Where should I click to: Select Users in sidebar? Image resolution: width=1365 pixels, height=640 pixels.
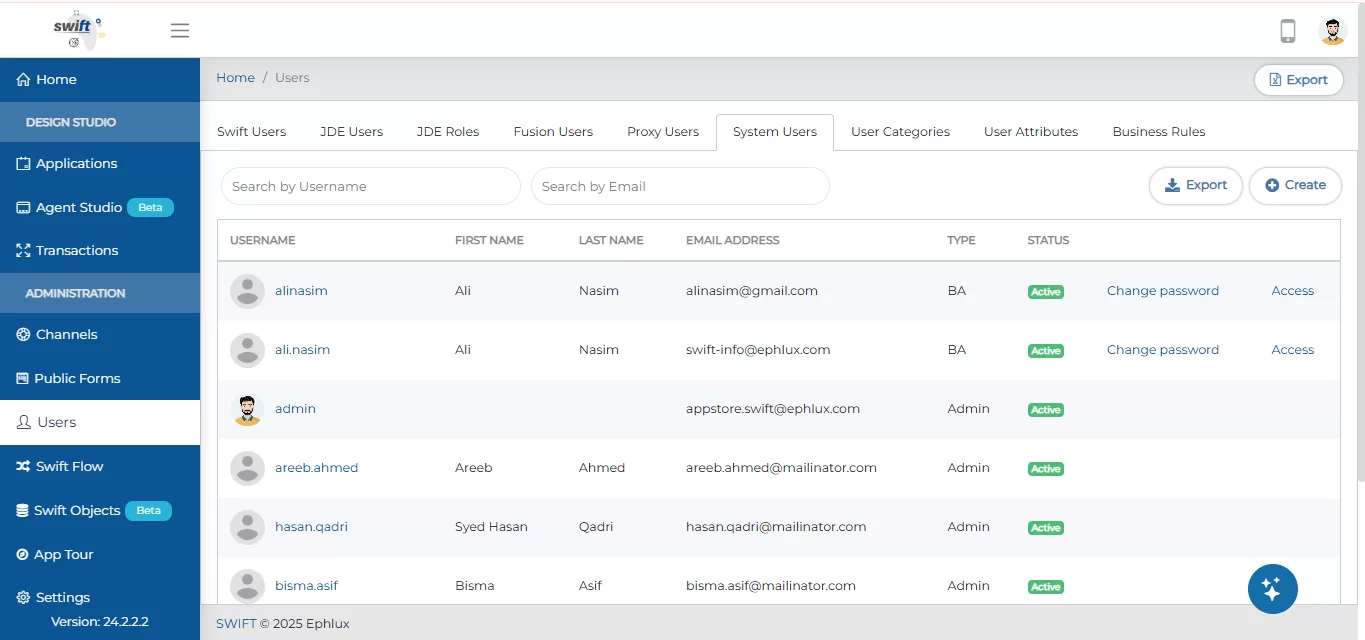pyautogui.click(x=100, y=422)
